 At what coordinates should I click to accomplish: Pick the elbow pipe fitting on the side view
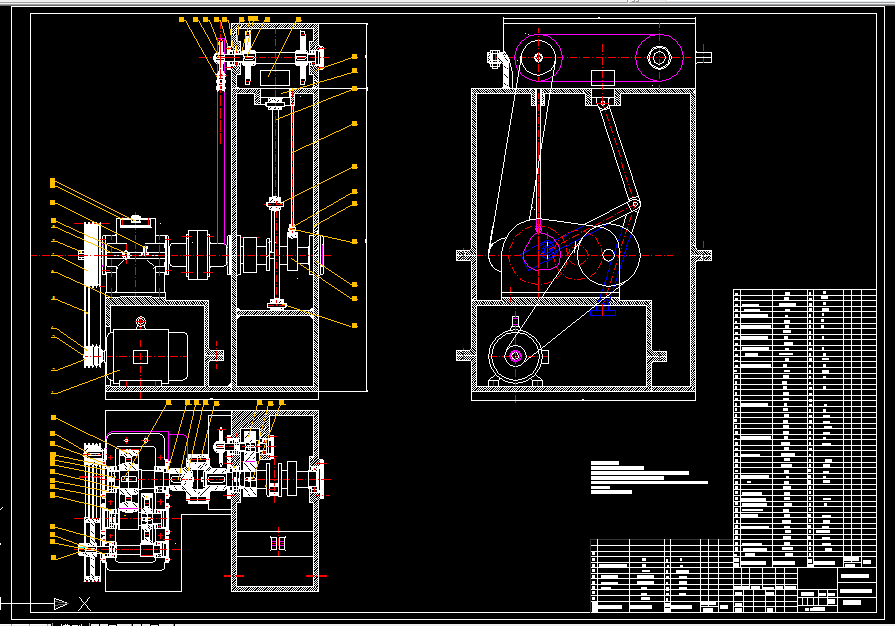tap(499, 67)
